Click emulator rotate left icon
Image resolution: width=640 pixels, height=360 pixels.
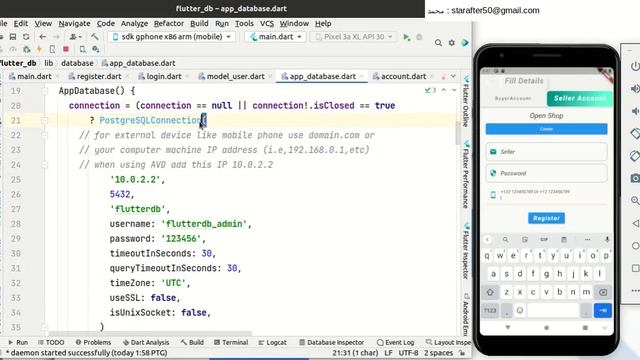coord(635,133)
